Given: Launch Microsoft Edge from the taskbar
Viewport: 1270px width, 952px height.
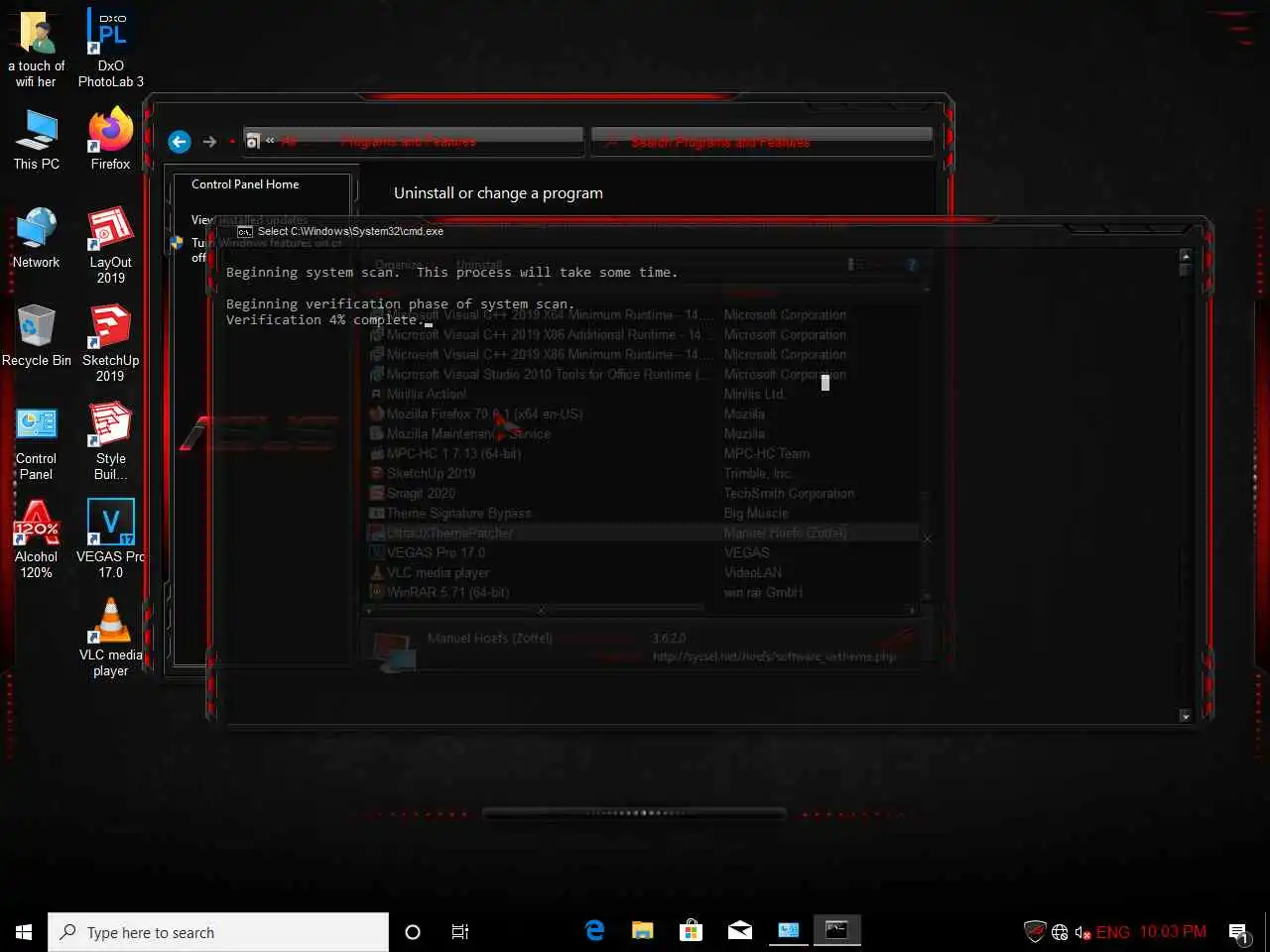Looking at the screenshot, I should (595, 930).
